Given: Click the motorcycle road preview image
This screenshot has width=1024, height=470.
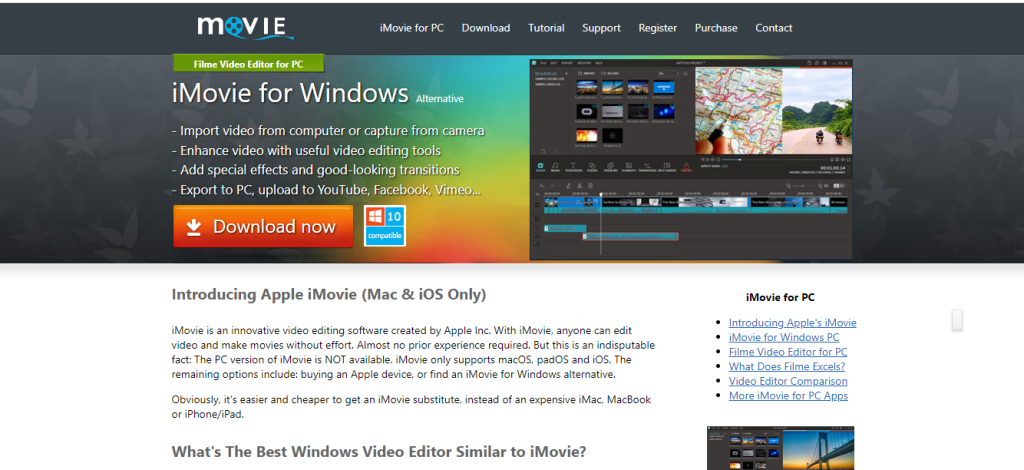Looking at the screenshot, I should point(817,111).
